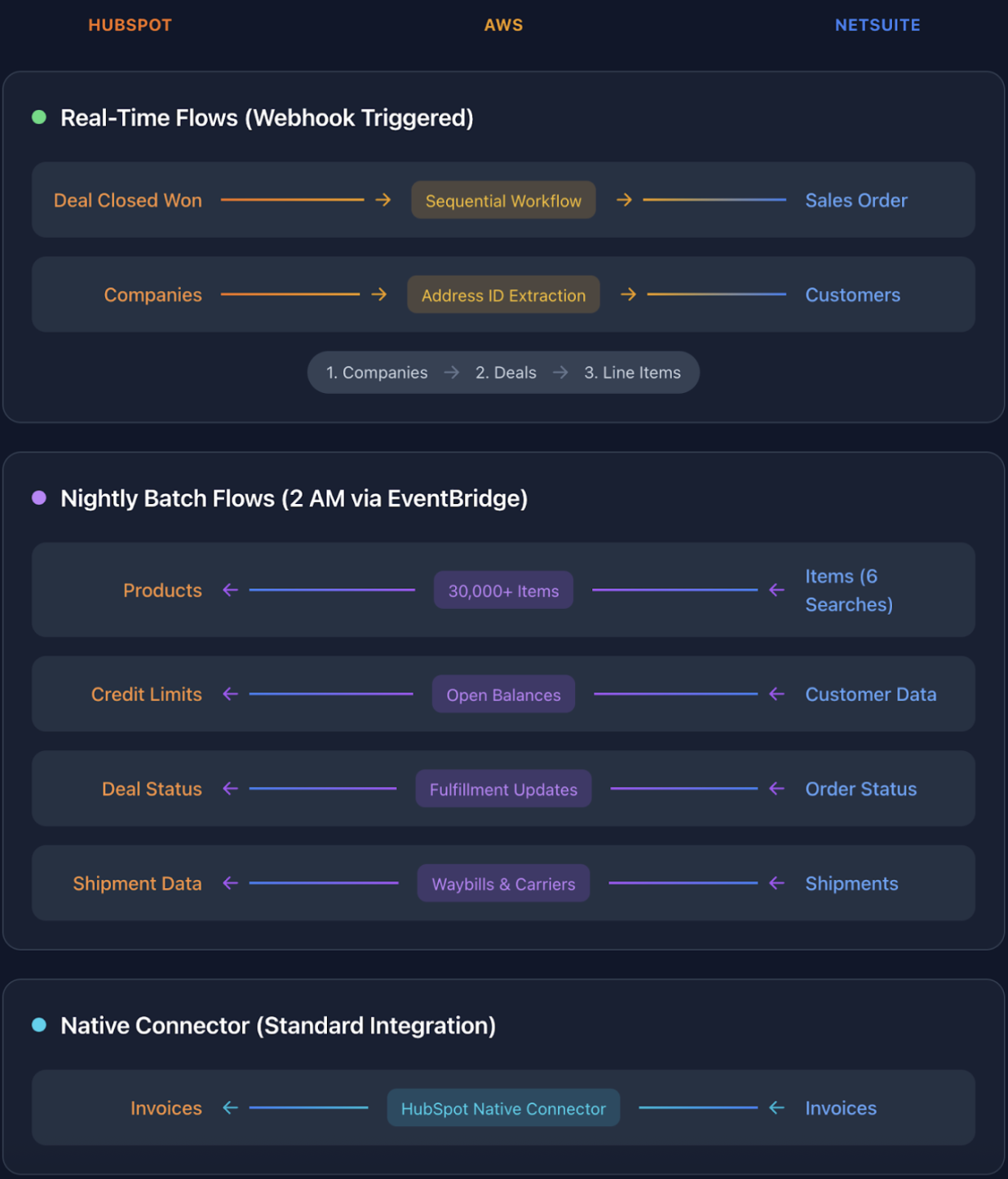Click the green dot beside Real-Time Flows
Viewport: 1008px width, 1179px height.
coord(39,117)
